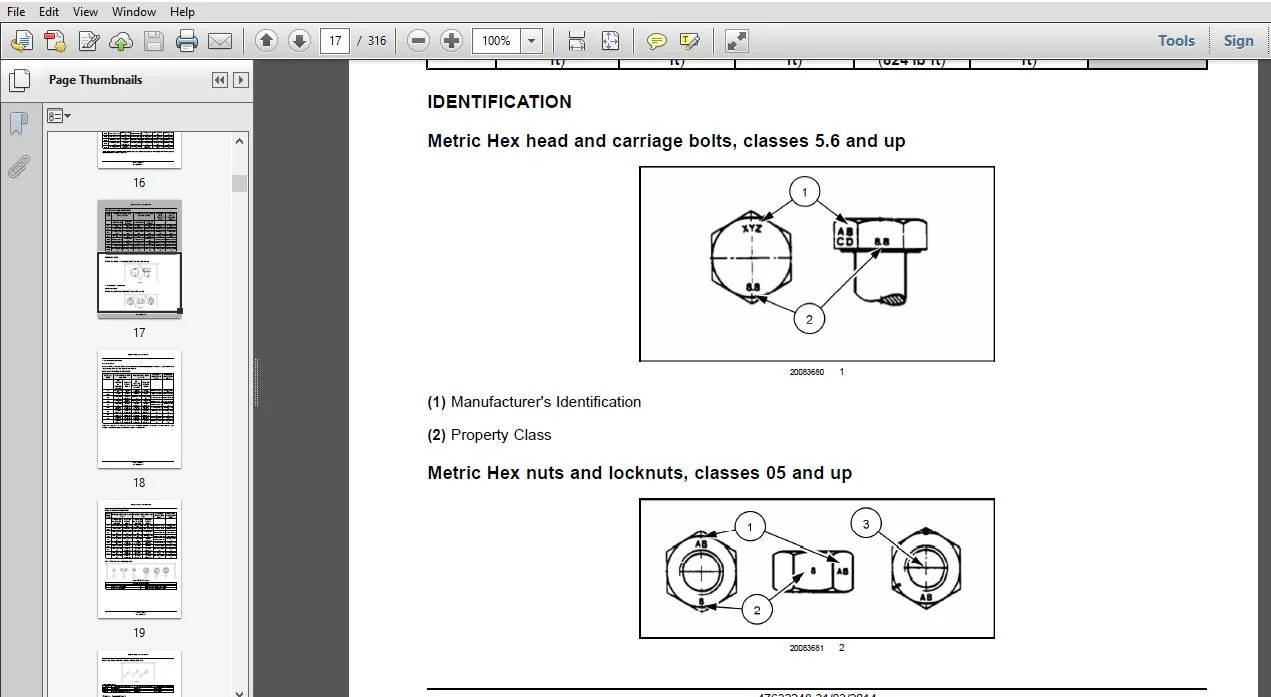
Task: Add a sticky note comment
Action: click(657, 41)
